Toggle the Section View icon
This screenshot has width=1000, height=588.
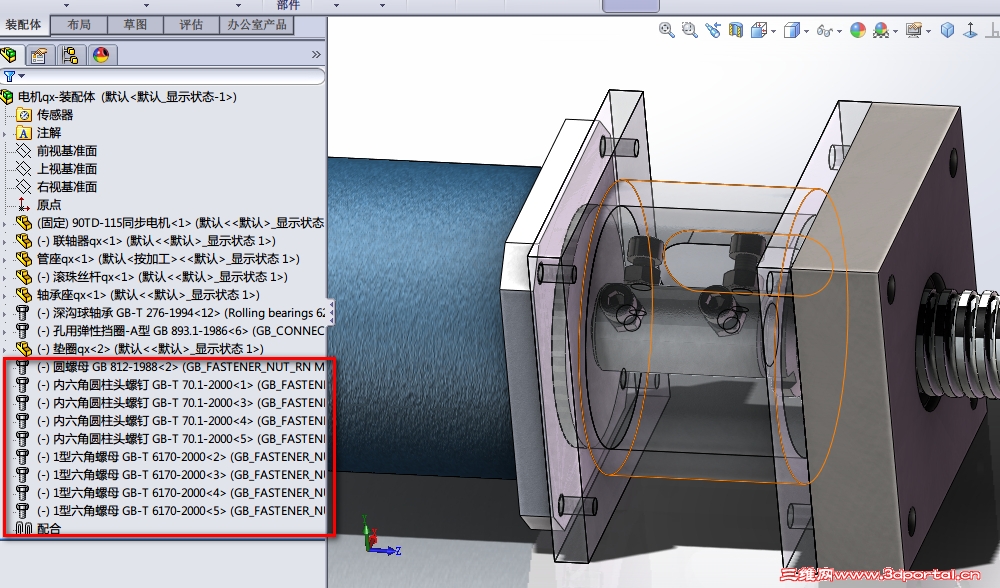pyautogui.click(x=736, y=30)
